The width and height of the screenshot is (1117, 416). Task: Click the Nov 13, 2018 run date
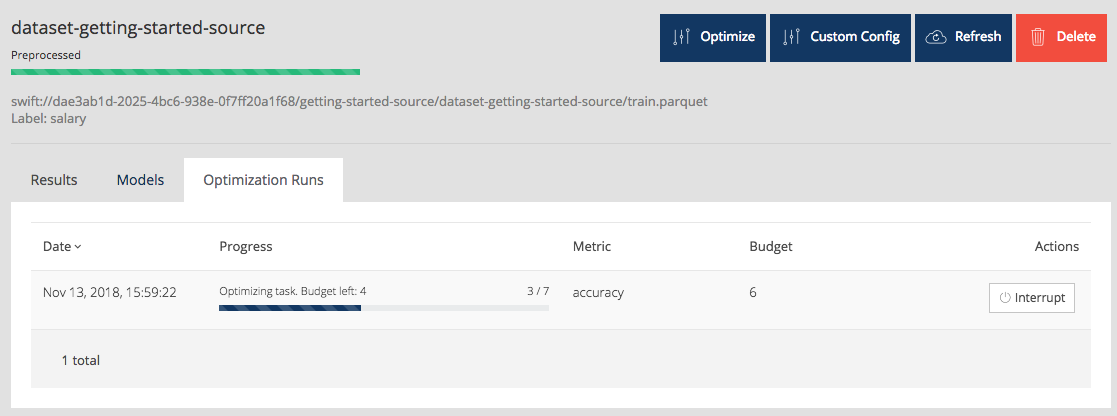click(x=110, y=292)
